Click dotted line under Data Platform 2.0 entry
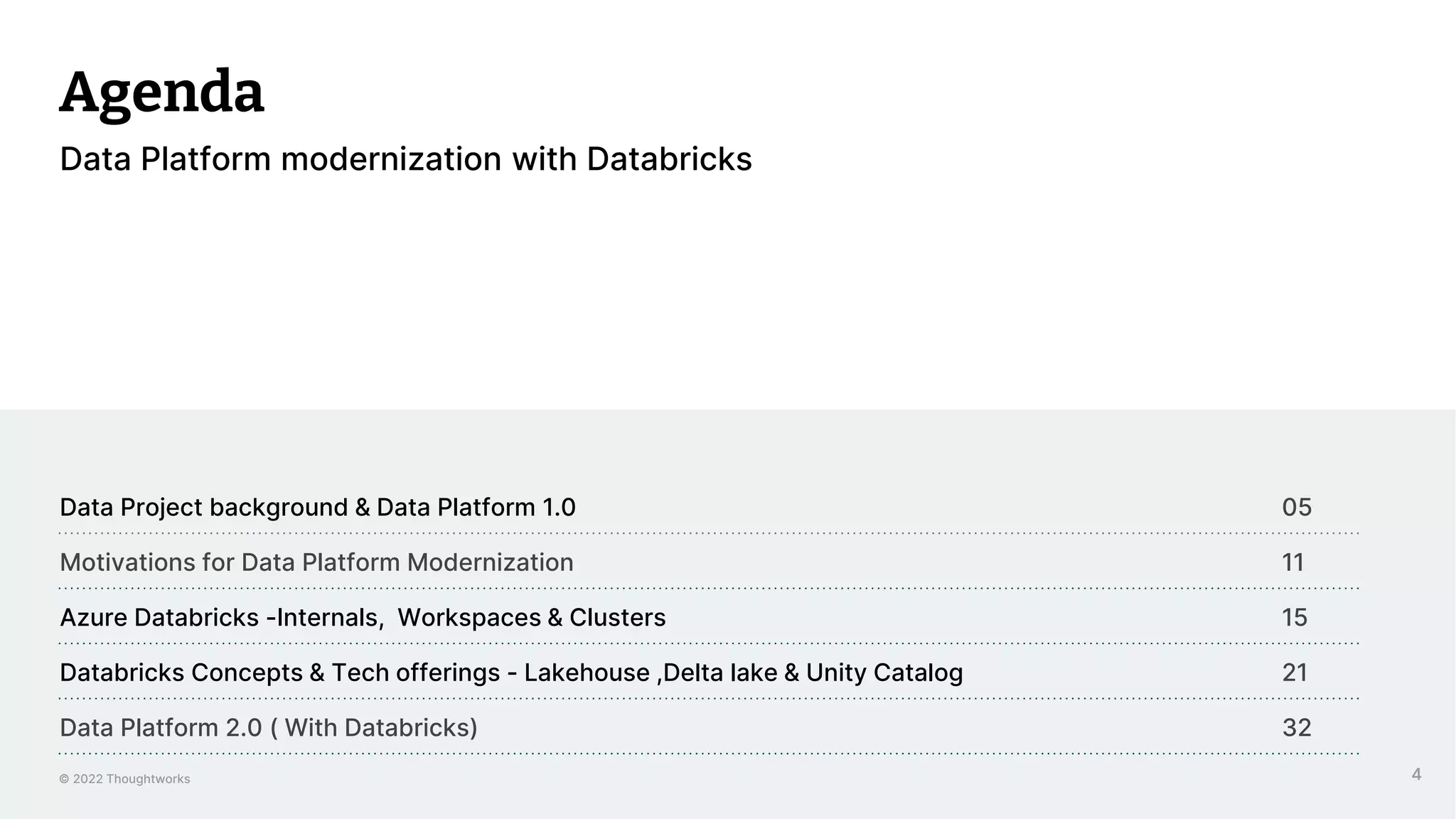Image resolution: width=1456 pixels, height=819 pixels. click(x=708, y=753)
